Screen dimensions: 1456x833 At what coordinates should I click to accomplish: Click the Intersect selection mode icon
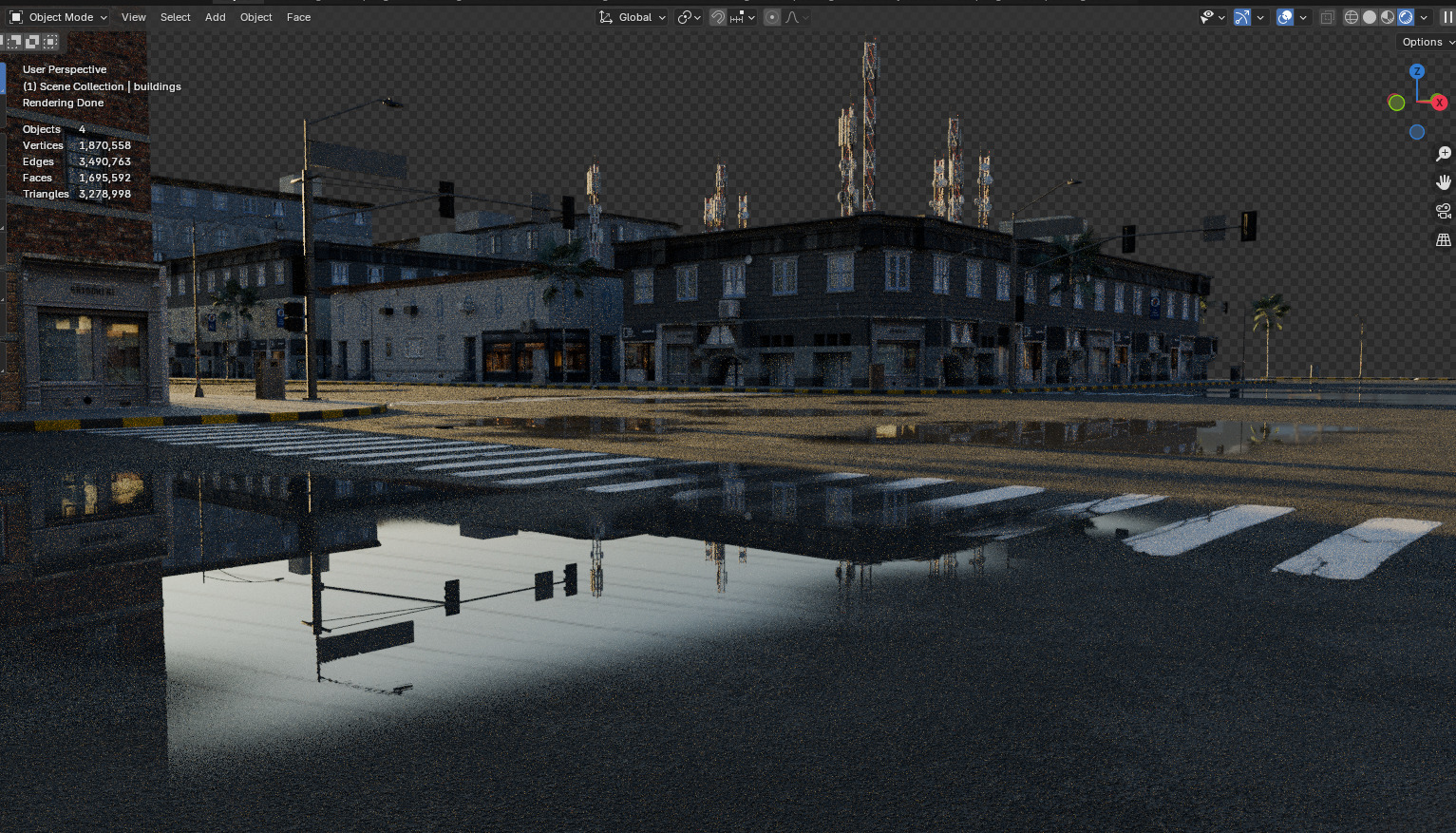coord(50,42)
